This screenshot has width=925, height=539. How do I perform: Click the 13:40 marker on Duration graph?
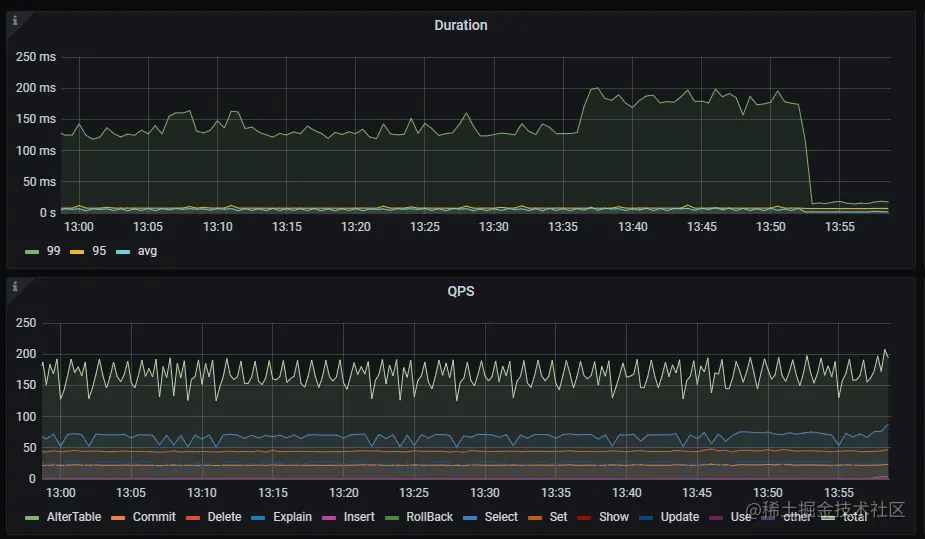click(x=632, y=227)
